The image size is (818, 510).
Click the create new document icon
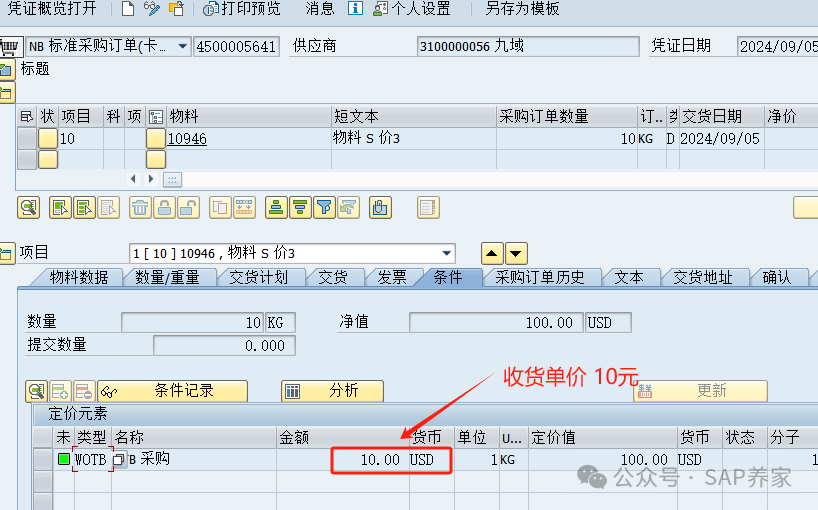(128, 8)
